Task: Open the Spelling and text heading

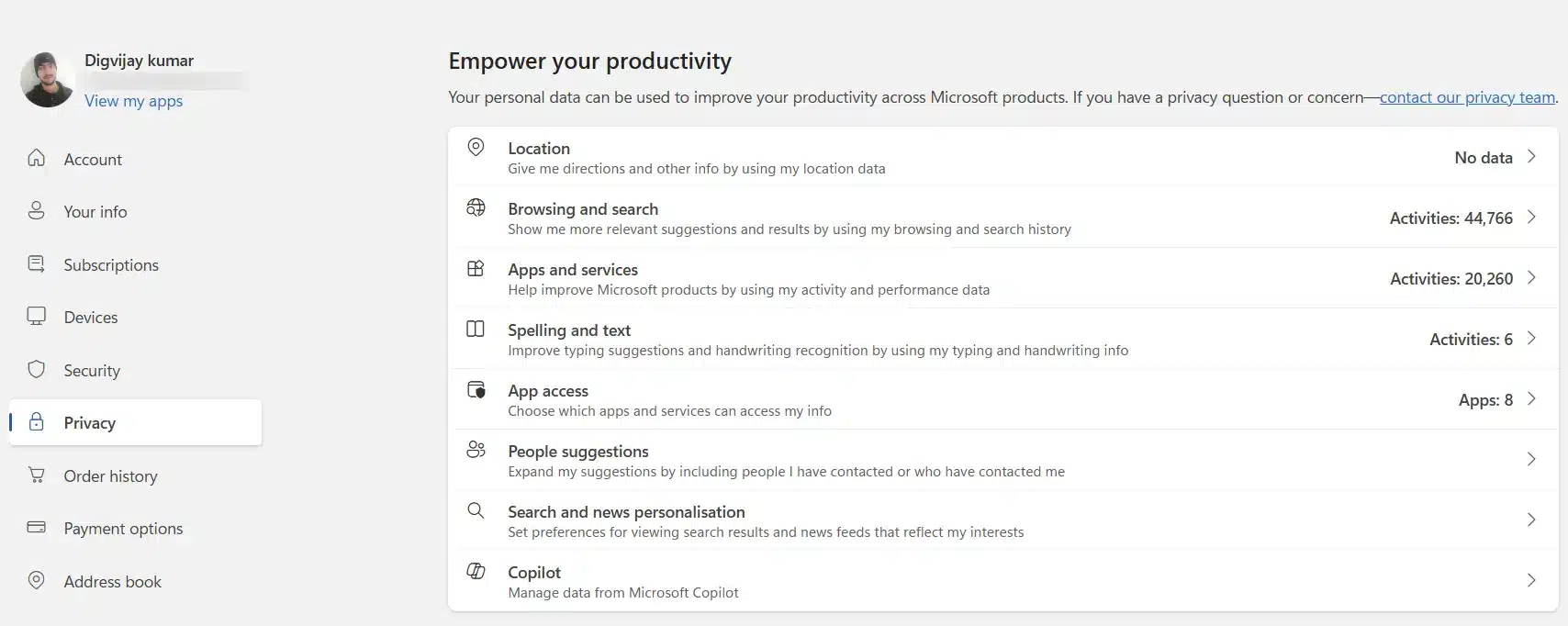Action: pos(569,330)
